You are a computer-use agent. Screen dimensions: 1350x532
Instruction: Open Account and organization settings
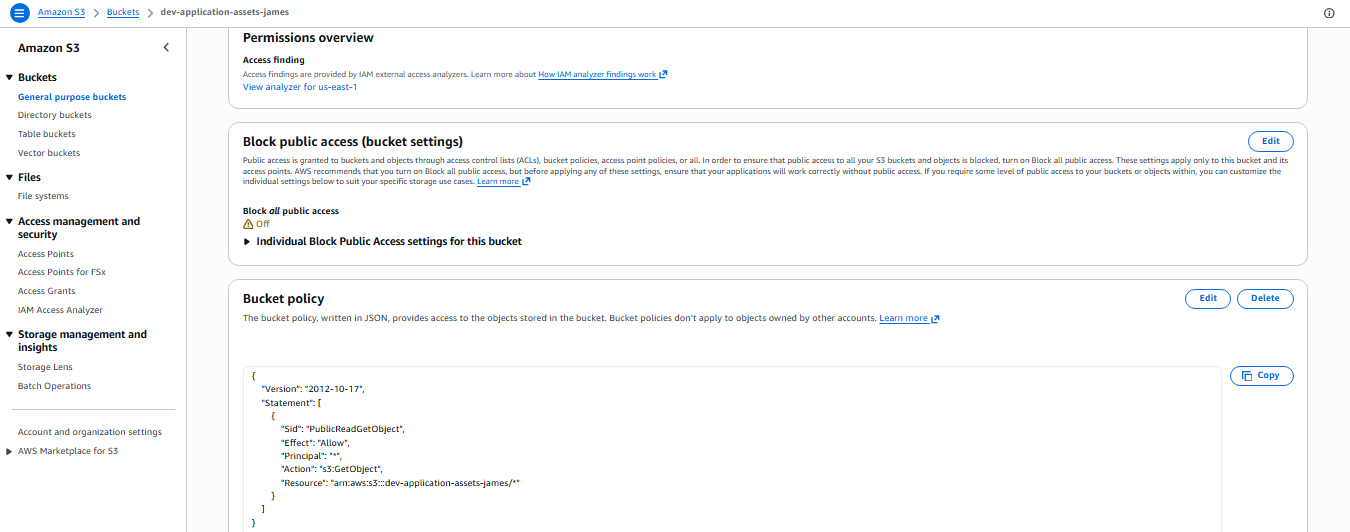[x=90, y=432]
